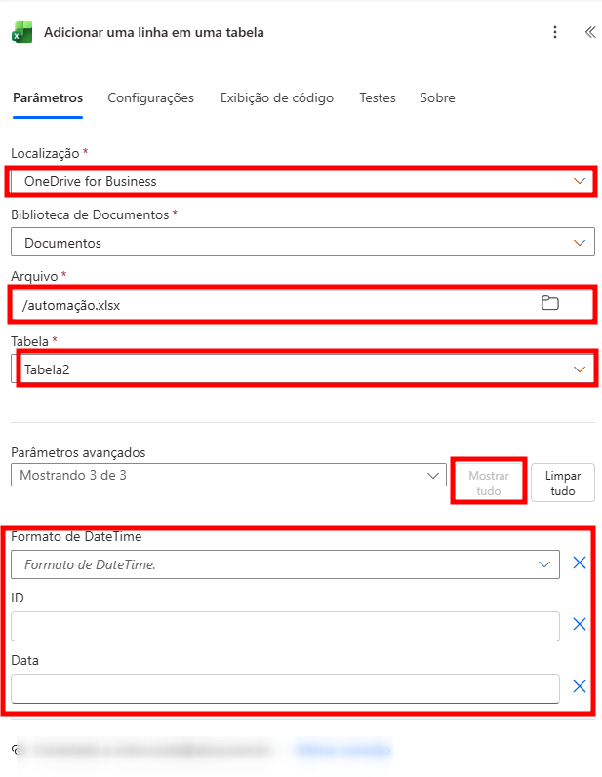
Task: Click the Mostrar tudo button
Action: (489, 483)
